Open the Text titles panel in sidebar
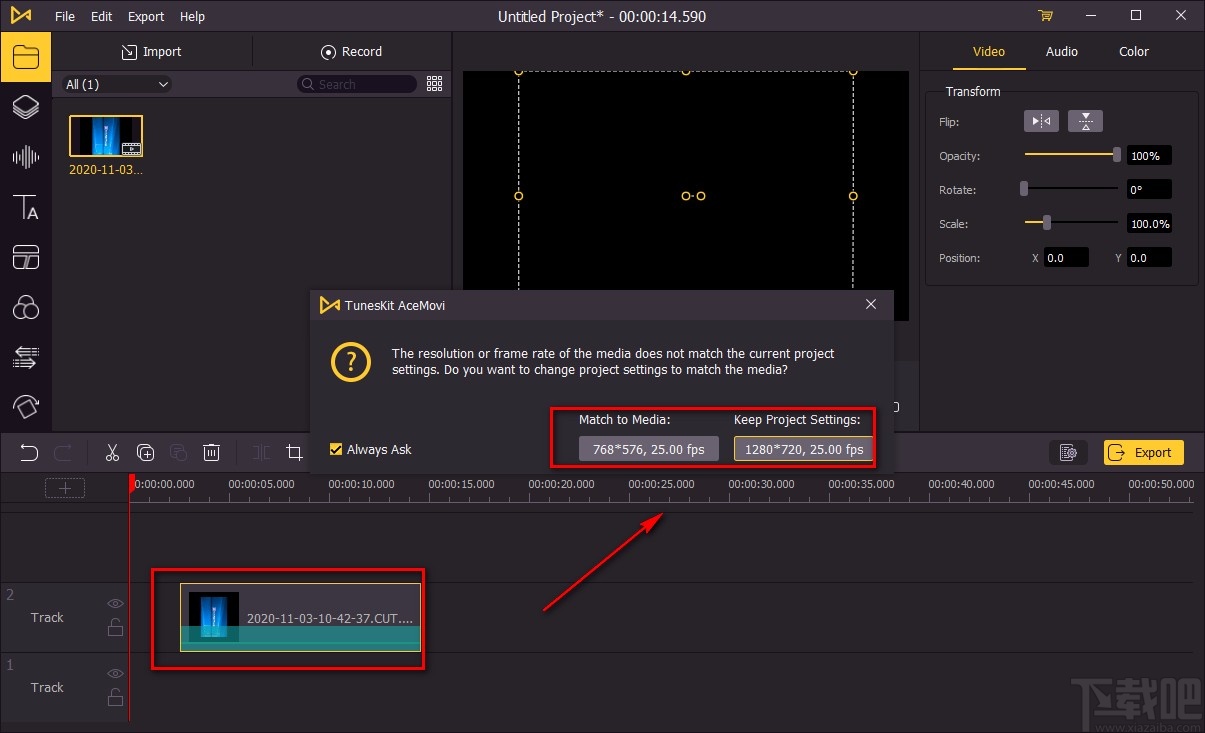The image size is (1205, 733). pos(26,207)
